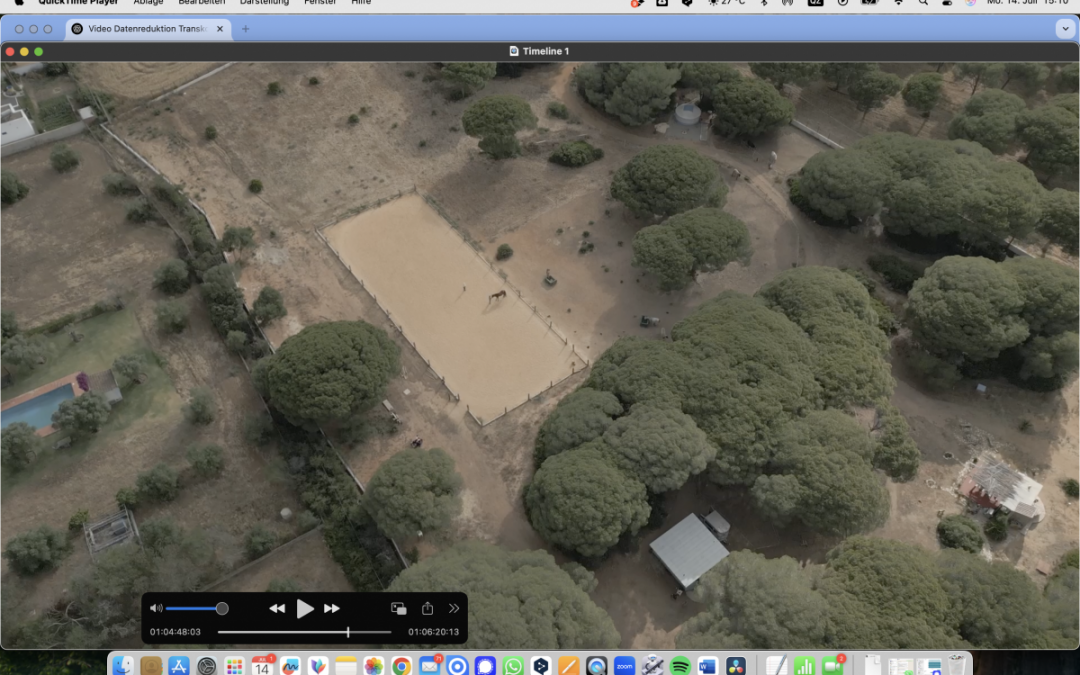
Task: Expand more options with double chevron
Action: pyautogui.click(x=454, y=608)
